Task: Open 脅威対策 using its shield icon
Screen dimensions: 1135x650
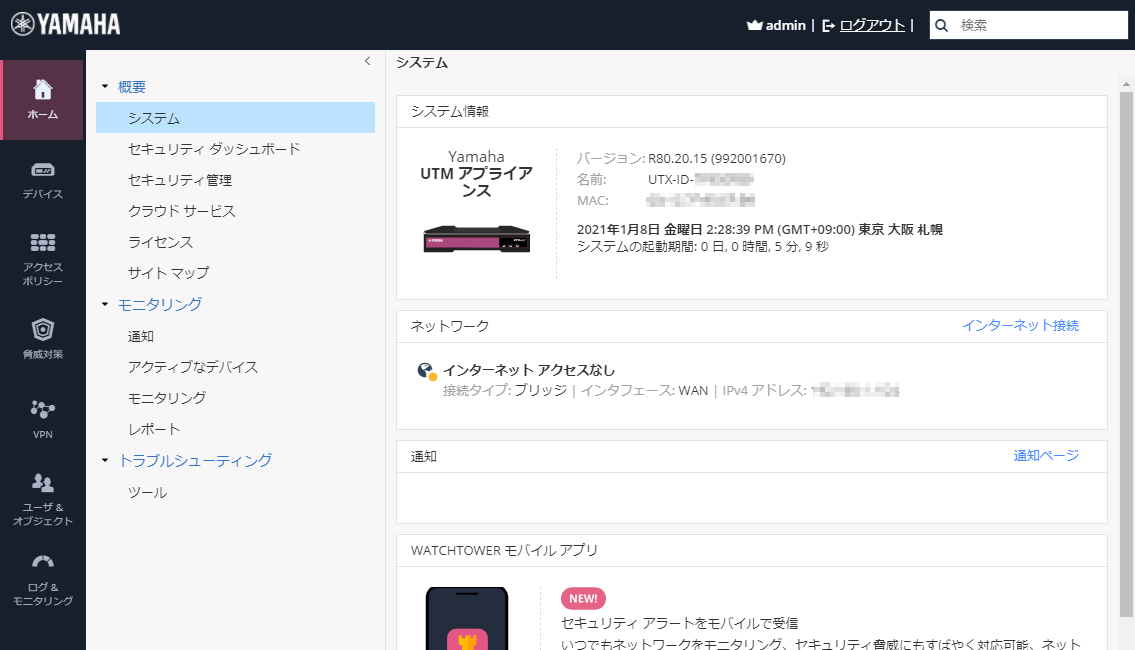Action: (x=42, y=330)
